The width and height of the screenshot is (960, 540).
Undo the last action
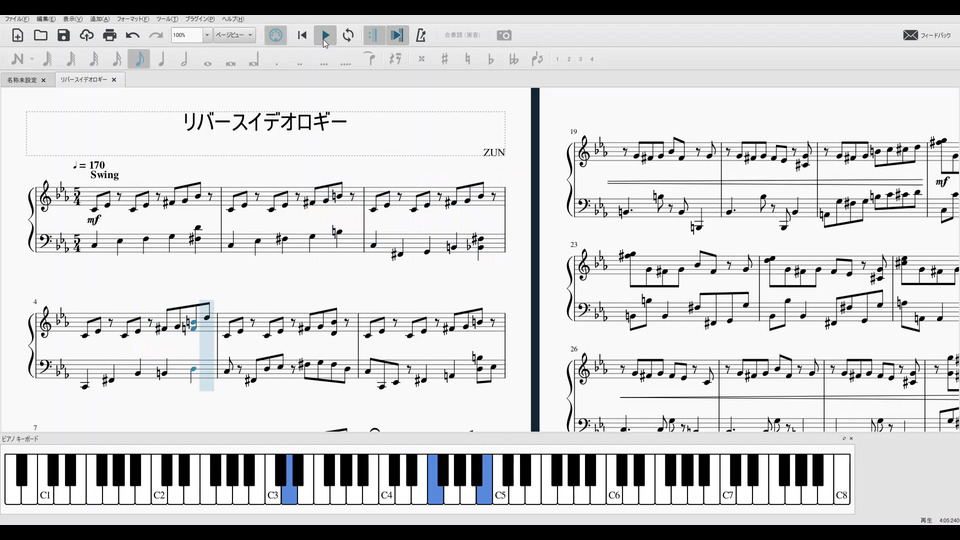(133, 36)
